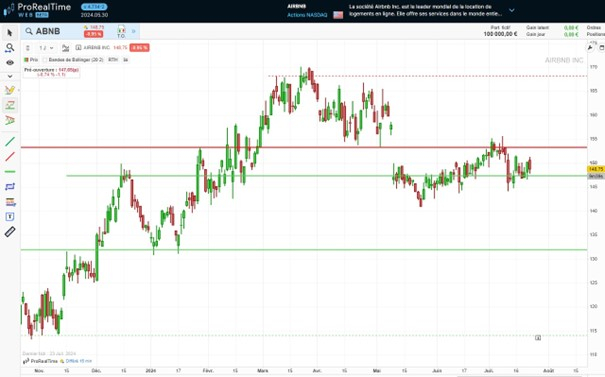The height and width of the screenshot is (377, 605).
Task: Click the small marker icon near Août
Action: 538,338
